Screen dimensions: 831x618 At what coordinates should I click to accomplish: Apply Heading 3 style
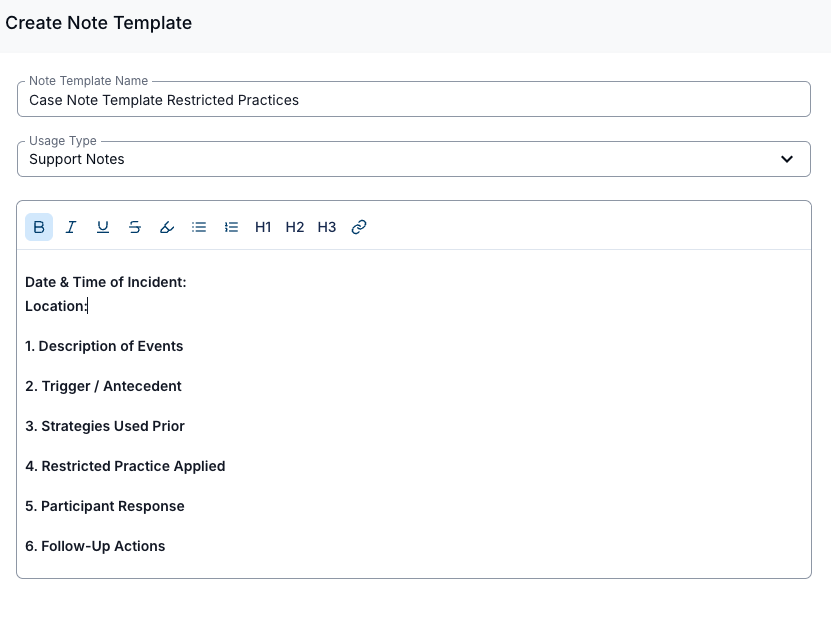click(327, 227)
